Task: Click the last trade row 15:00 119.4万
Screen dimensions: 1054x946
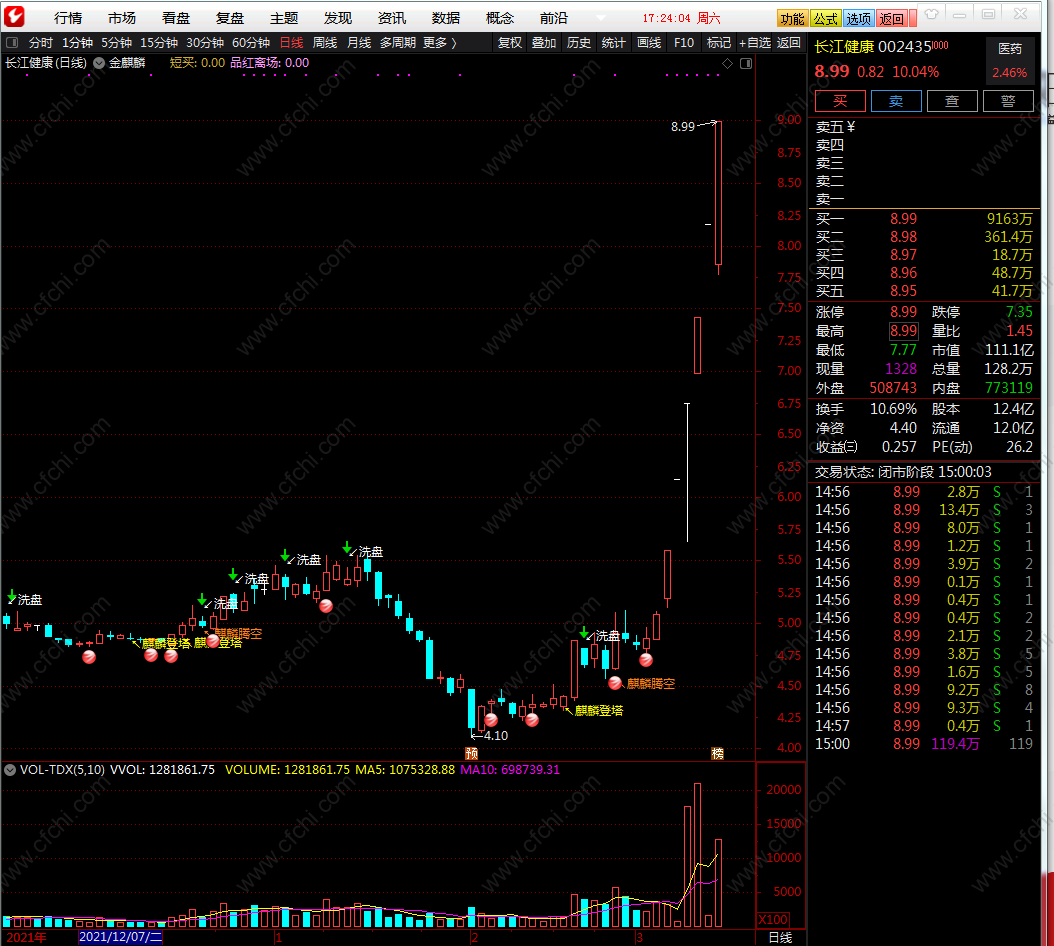Action: click(x=924, y=744)
